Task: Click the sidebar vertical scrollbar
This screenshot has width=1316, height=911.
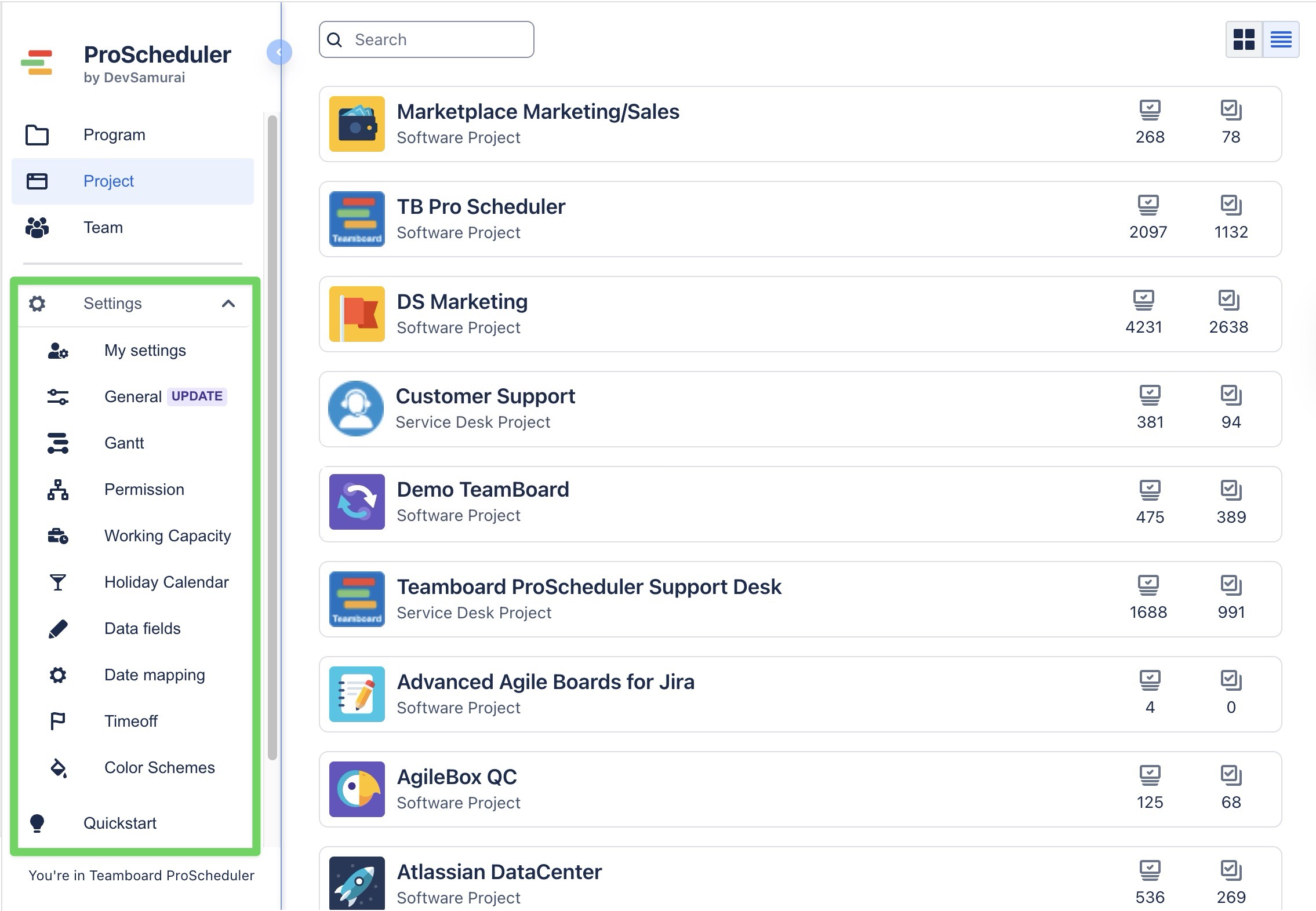Action: pyautogui.click(x=272, y=438)
